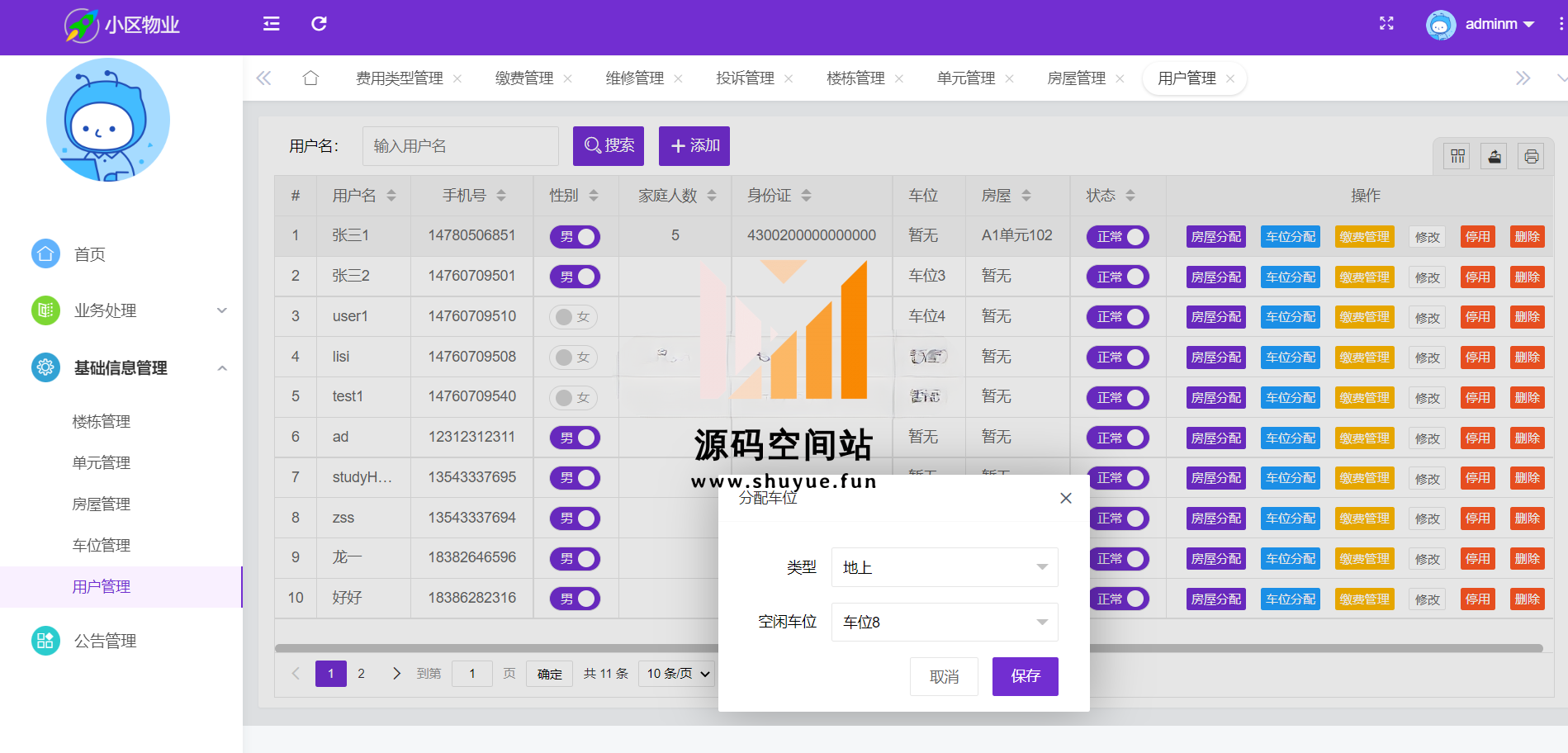Viewport: 1568px width, 753px height.
Task: Sort by 性别 column arrows
Action: 594,196
